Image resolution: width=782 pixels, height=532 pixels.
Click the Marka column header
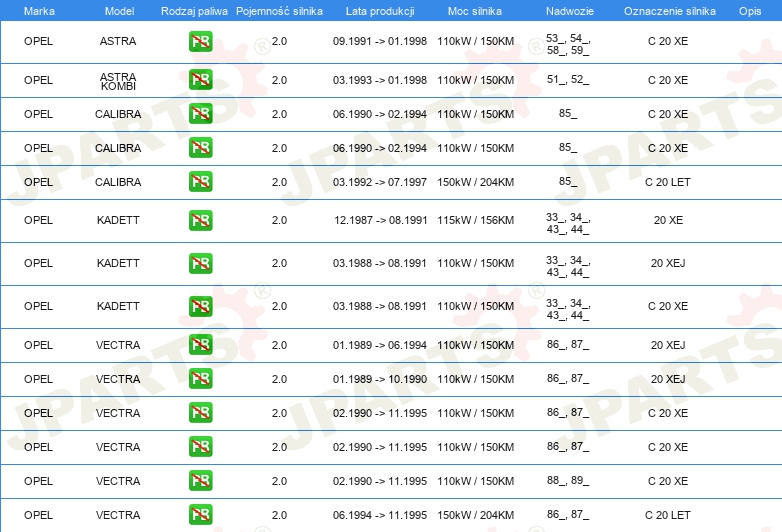pos(39,11)
